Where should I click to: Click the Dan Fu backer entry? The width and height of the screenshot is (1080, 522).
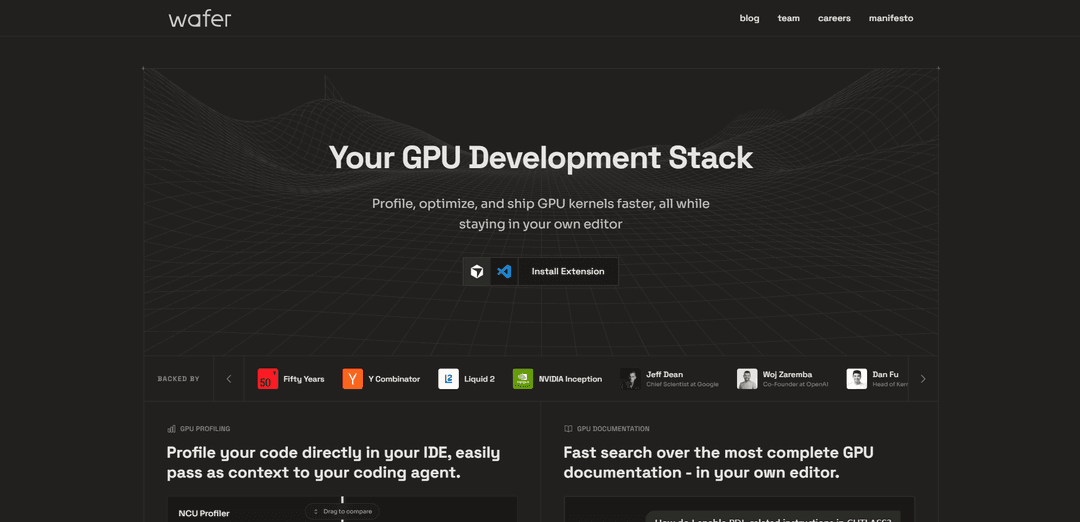(x=876, y=379)
